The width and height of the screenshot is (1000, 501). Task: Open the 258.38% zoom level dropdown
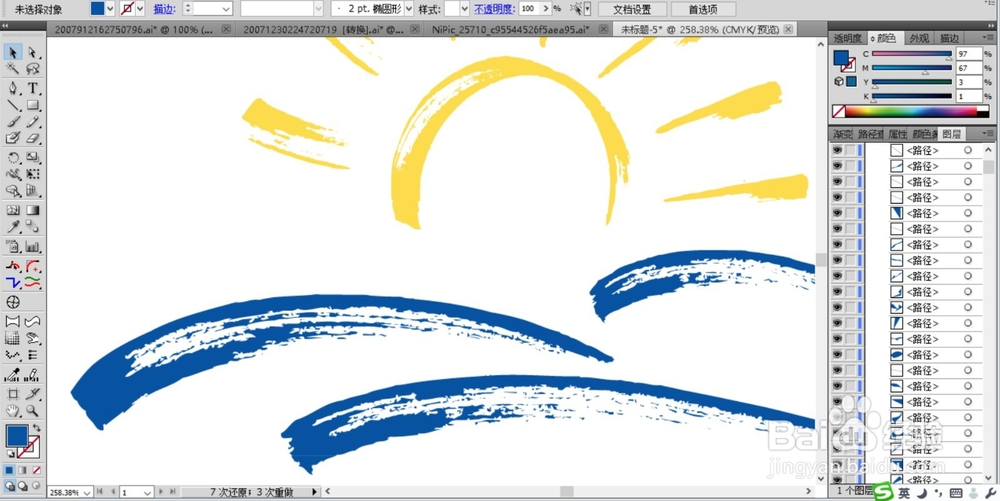(x=86, y=492)
